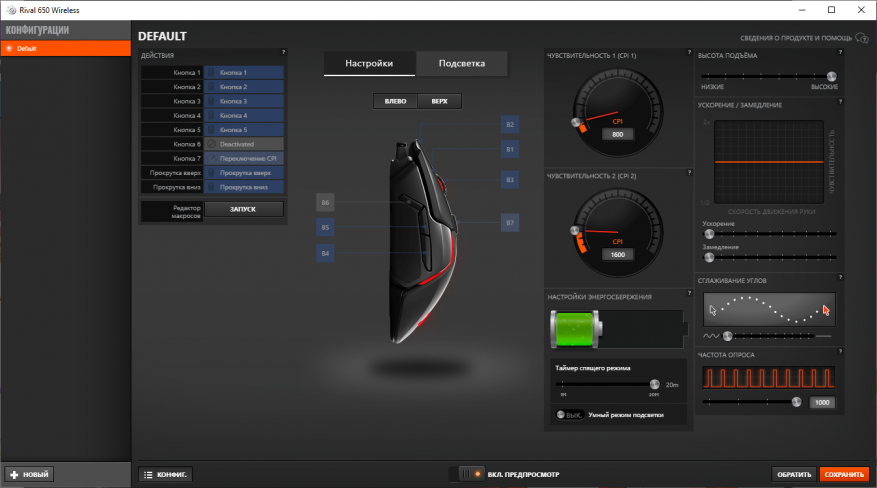Click the battery level indicator

(x=618, y=330)
